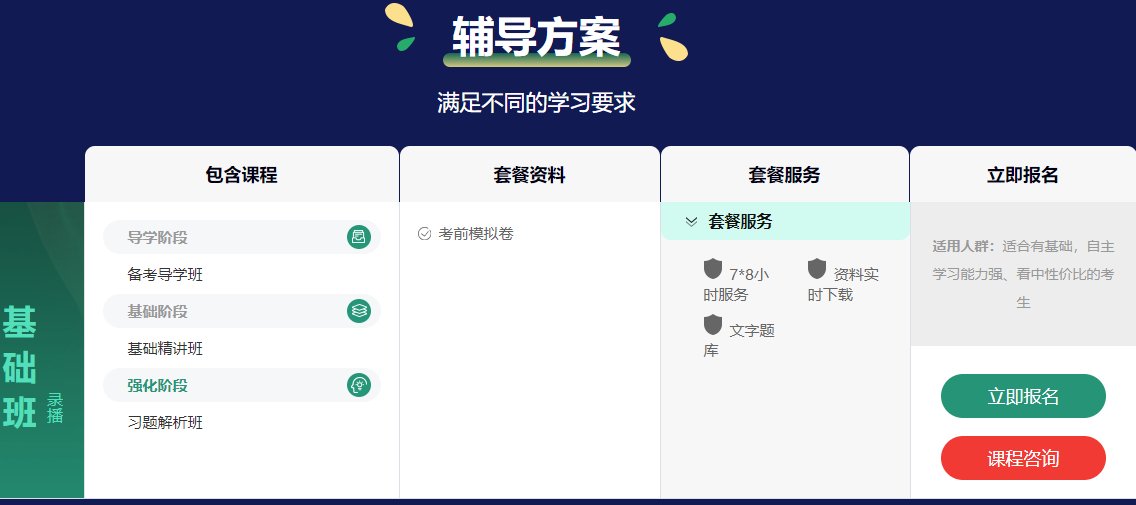Select the 套餐资料 column tab
Screen dimensions: 1136x505
(x=530, y=175)
